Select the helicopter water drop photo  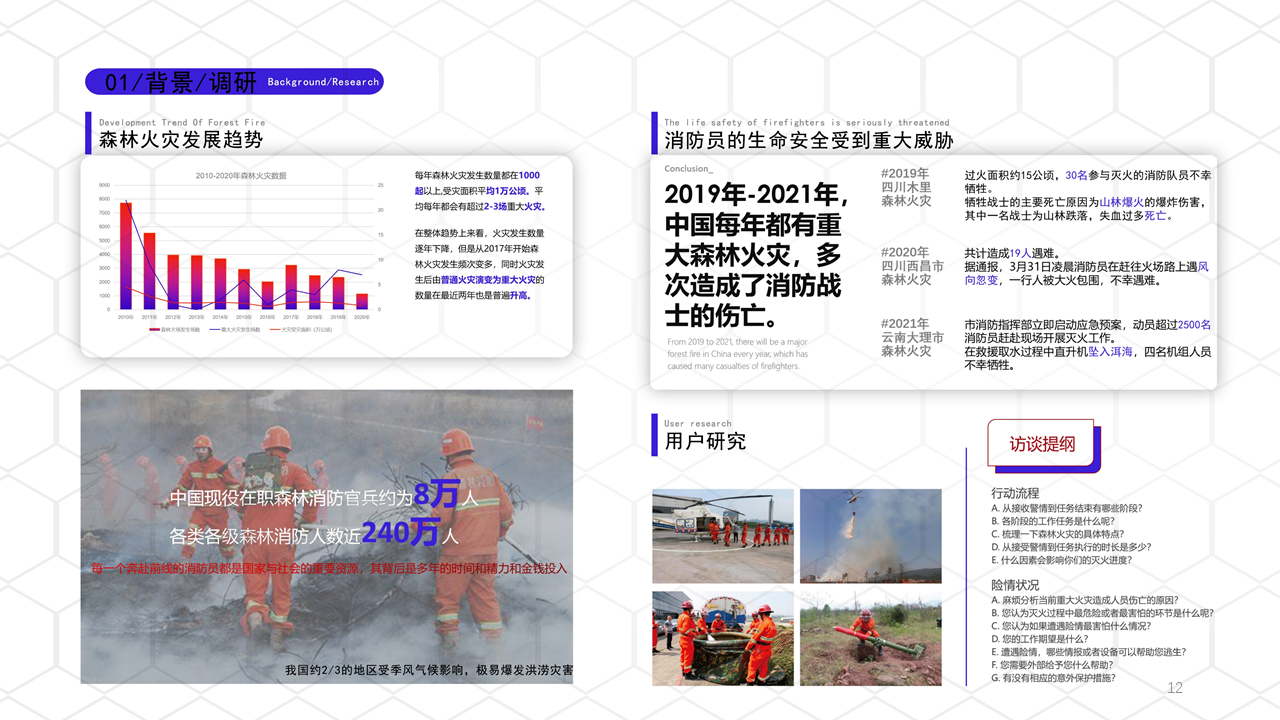tap(870, 536)
